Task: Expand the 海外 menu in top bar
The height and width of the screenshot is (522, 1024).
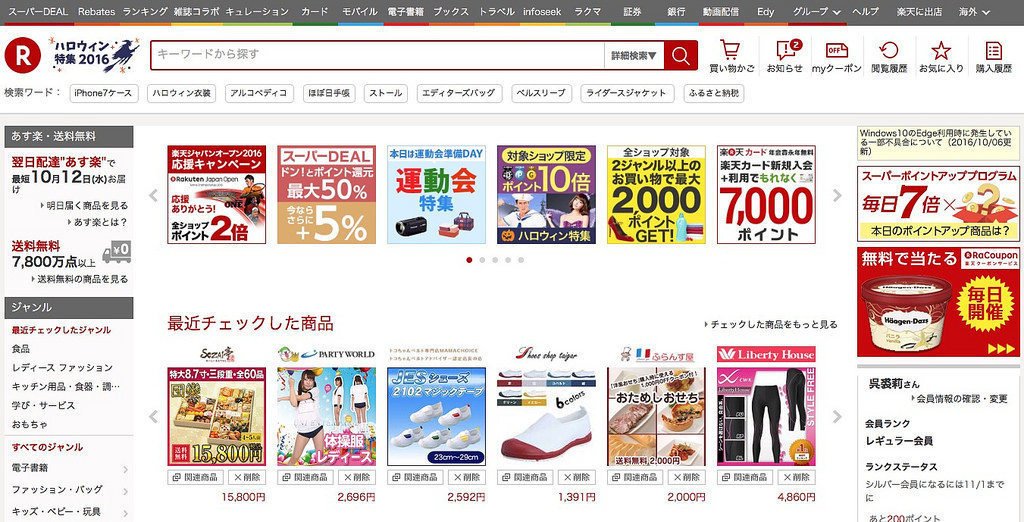Action: (x=974, y=12)
